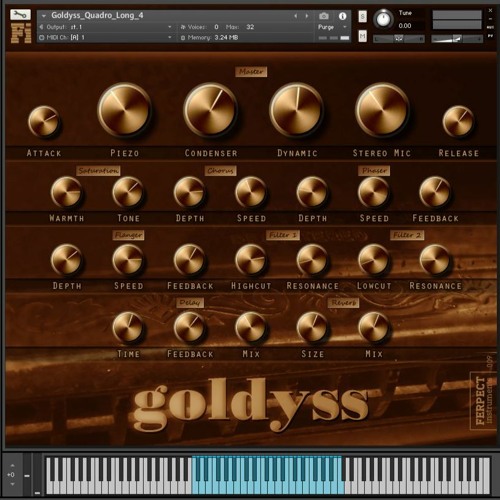The image size is (500, 500).
Task: Open the Purge dropdown menu
Action: click(x=332, y=27)
